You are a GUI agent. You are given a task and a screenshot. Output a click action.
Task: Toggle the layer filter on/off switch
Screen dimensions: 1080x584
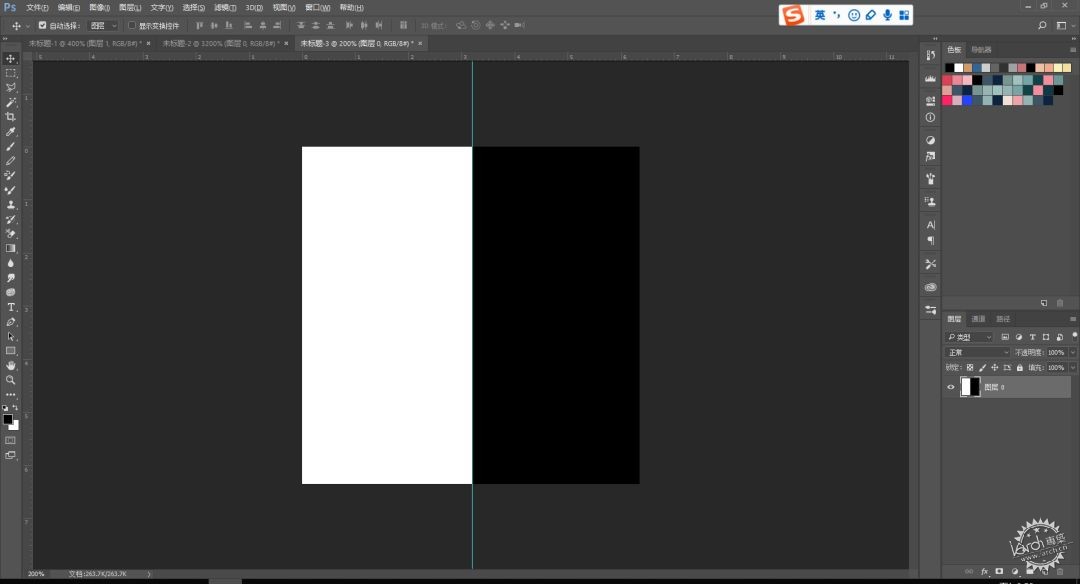pos(1074,335)
